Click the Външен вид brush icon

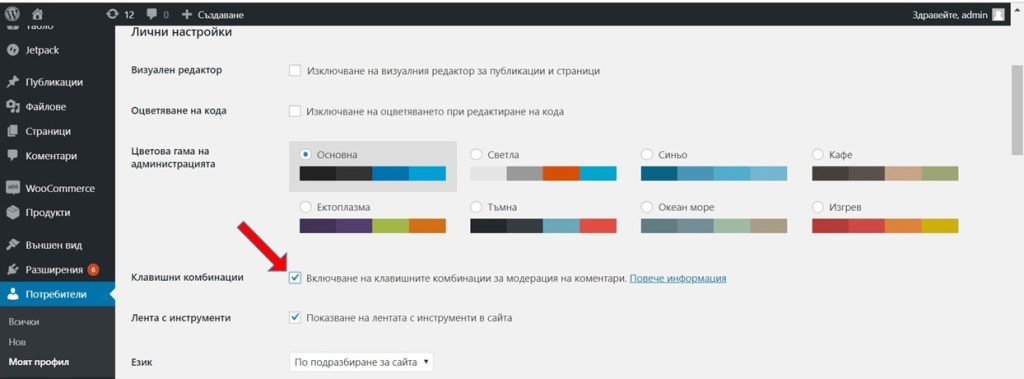coord(12,245)
